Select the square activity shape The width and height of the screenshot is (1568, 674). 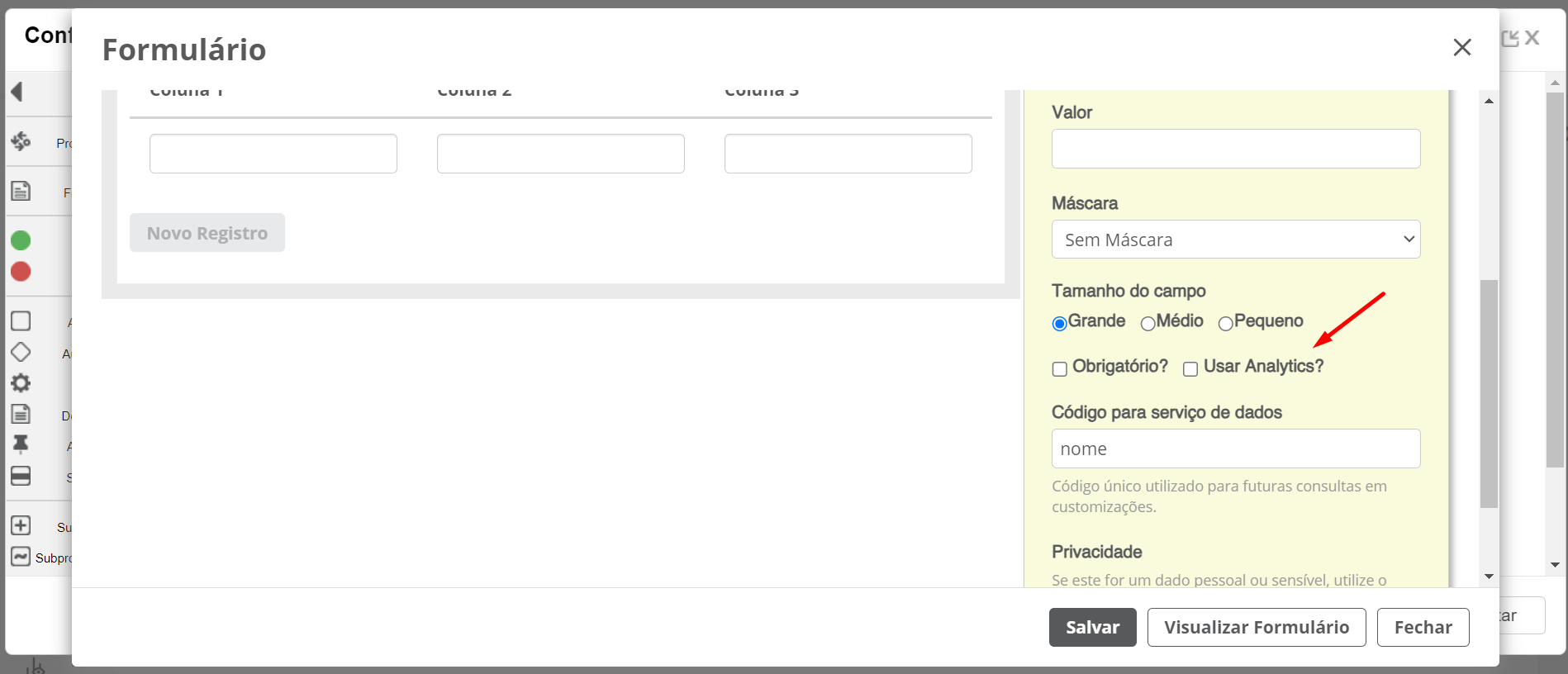[x=21, y=320]
